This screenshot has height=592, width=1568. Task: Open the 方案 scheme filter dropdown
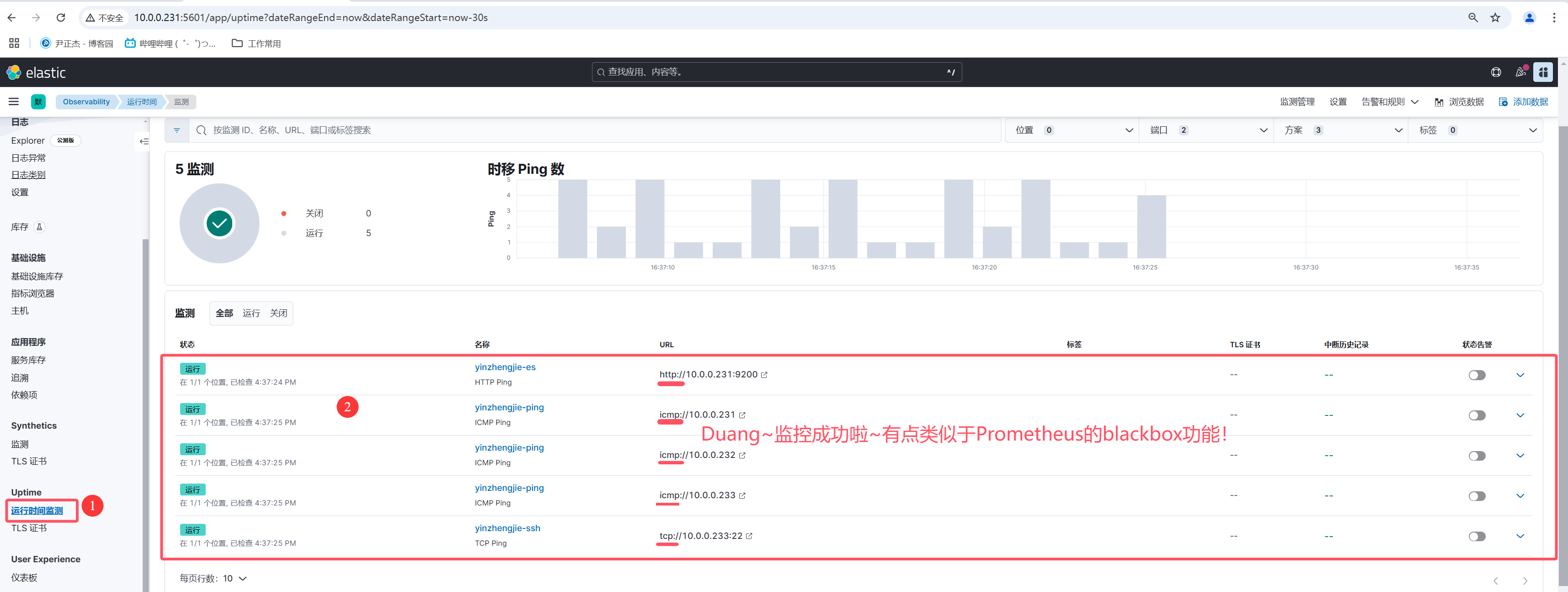coord(1341,130)
